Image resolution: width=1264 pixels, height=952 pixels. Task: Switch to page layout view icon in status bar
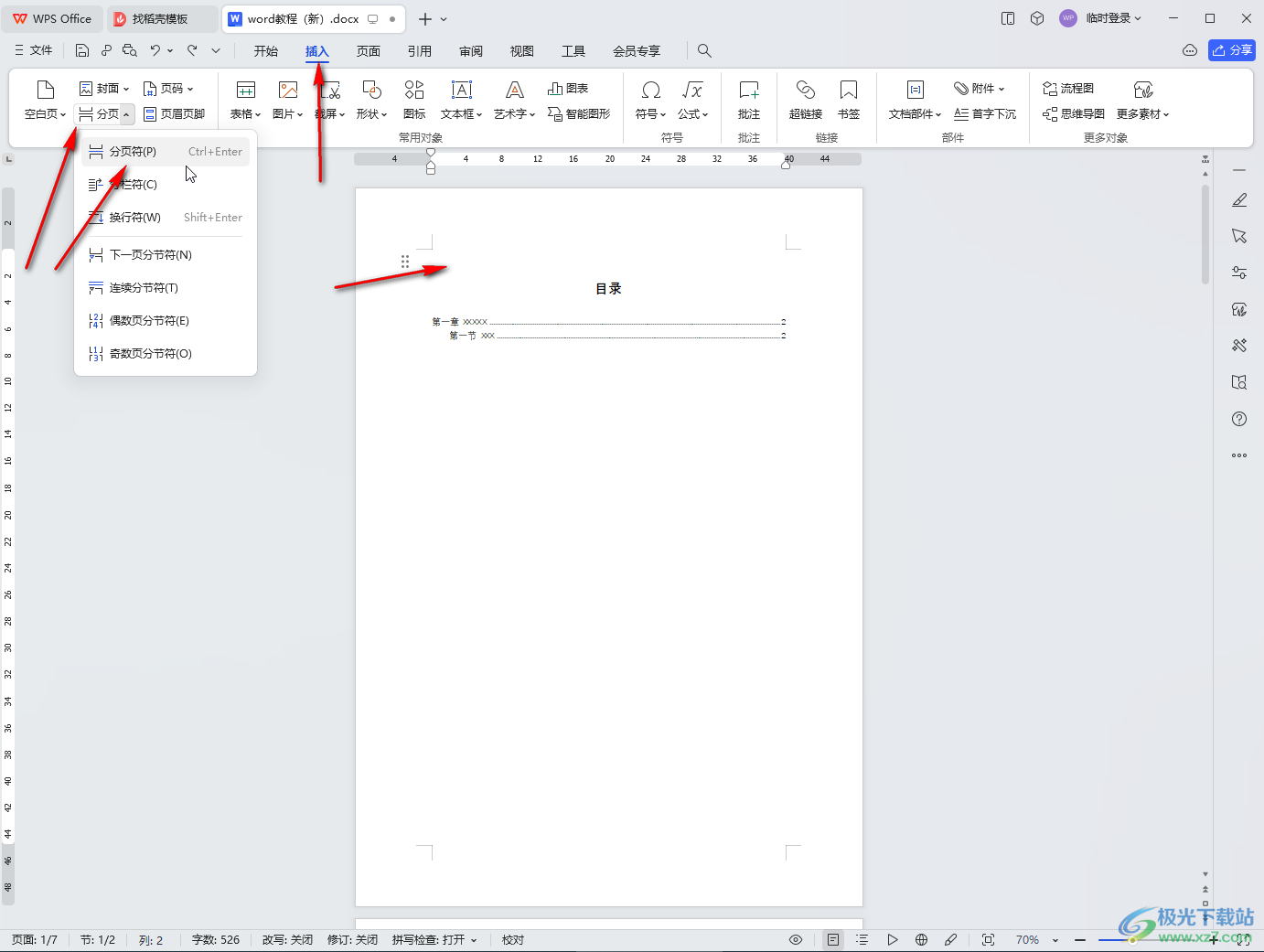832,940
